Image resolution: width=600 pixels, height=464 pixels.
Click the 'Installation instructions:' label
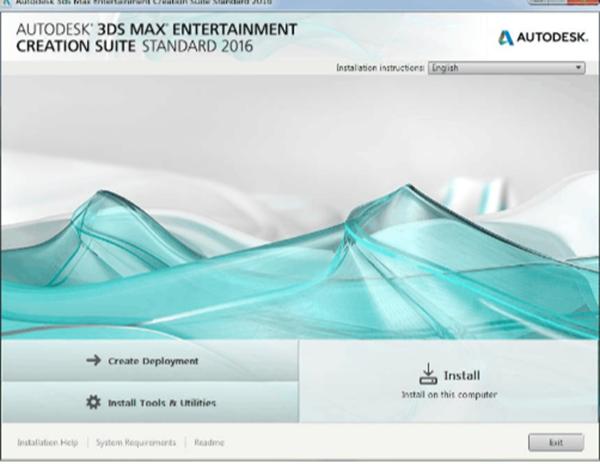click(380, 68)
